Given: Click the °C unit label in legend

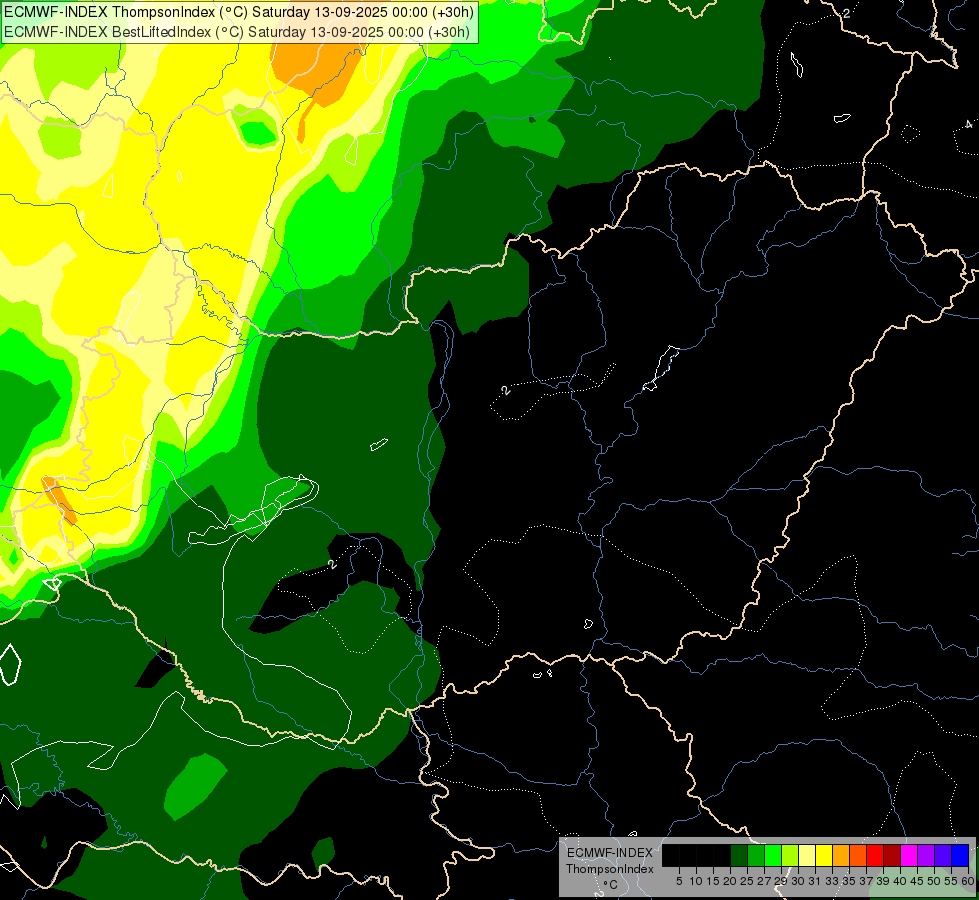Looking at the screenshot, I should pos(611,885).
